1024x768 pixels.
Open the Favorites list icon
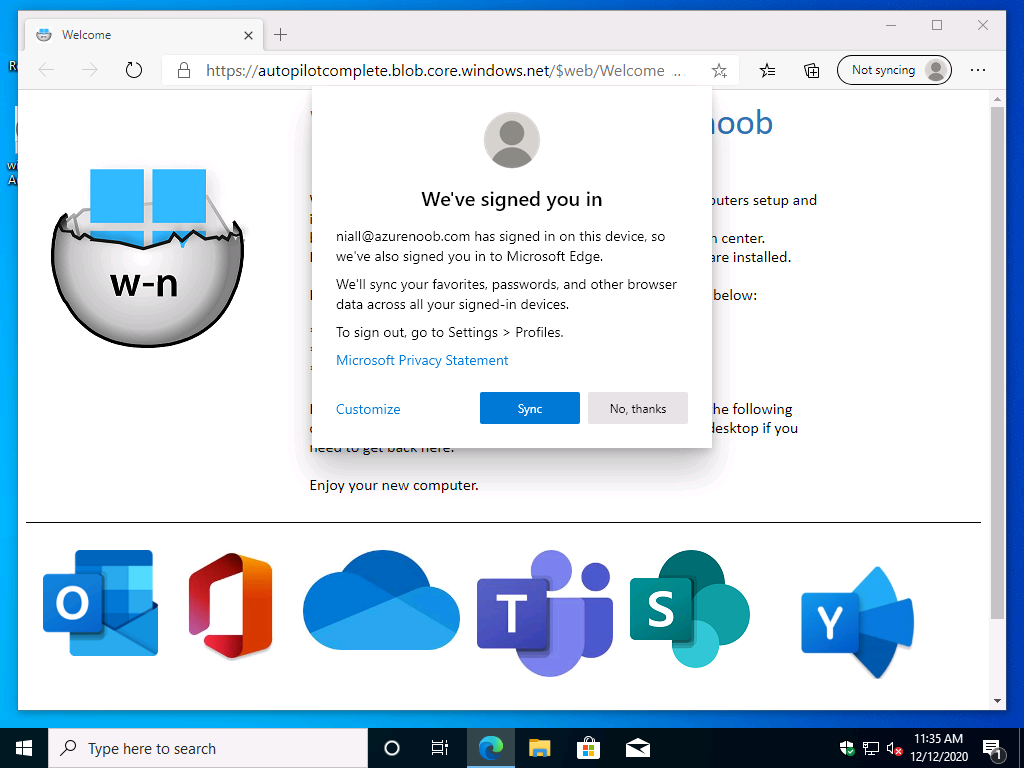pyautogui.click(x=767, y=70)
